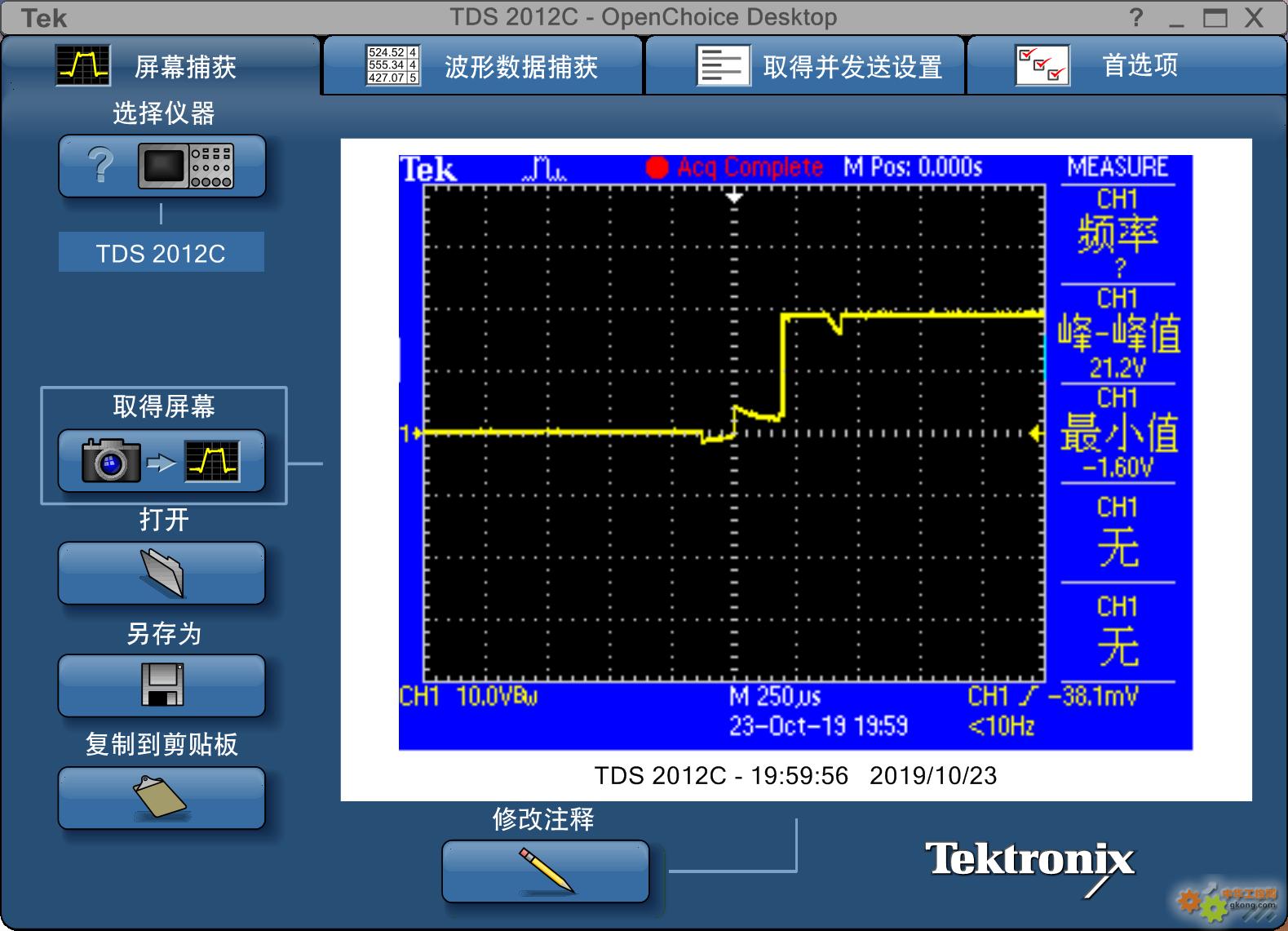Open the 首选项 preferences tab
The width and height of the screenshot is (1288, 931).
point(1126,66)
